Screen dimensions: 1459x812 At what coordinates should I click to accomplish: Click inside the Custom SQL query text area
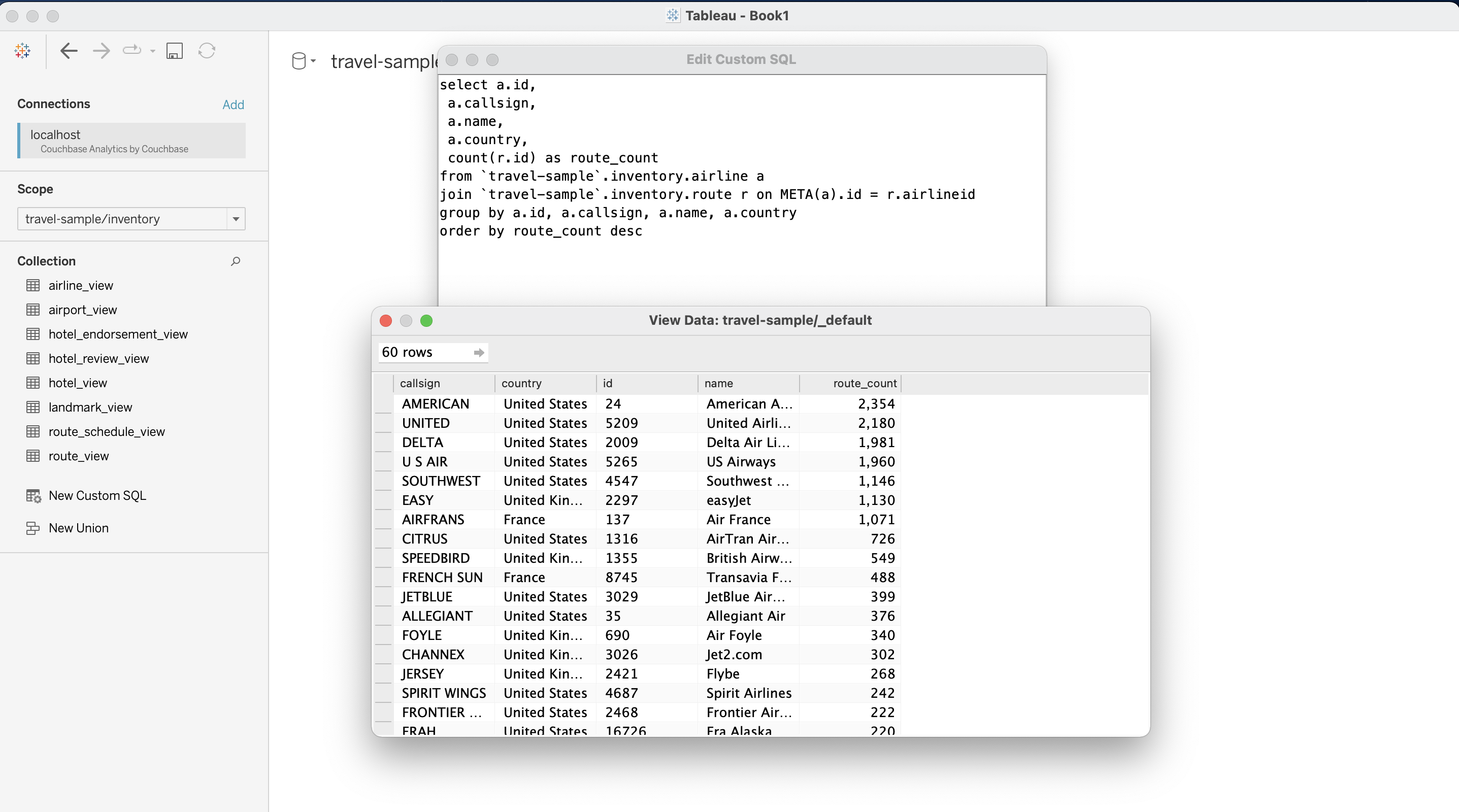(742, 190)
